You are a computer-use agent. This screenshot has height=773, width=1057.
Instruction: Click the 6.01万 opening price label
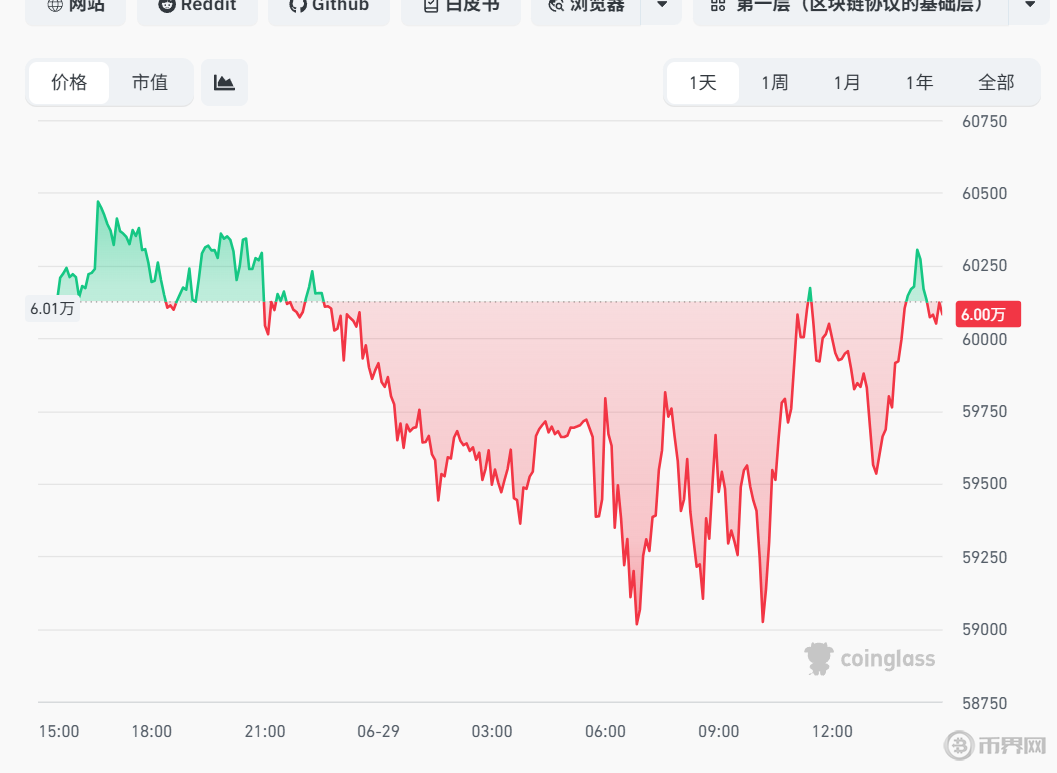[x=52, y=309]
